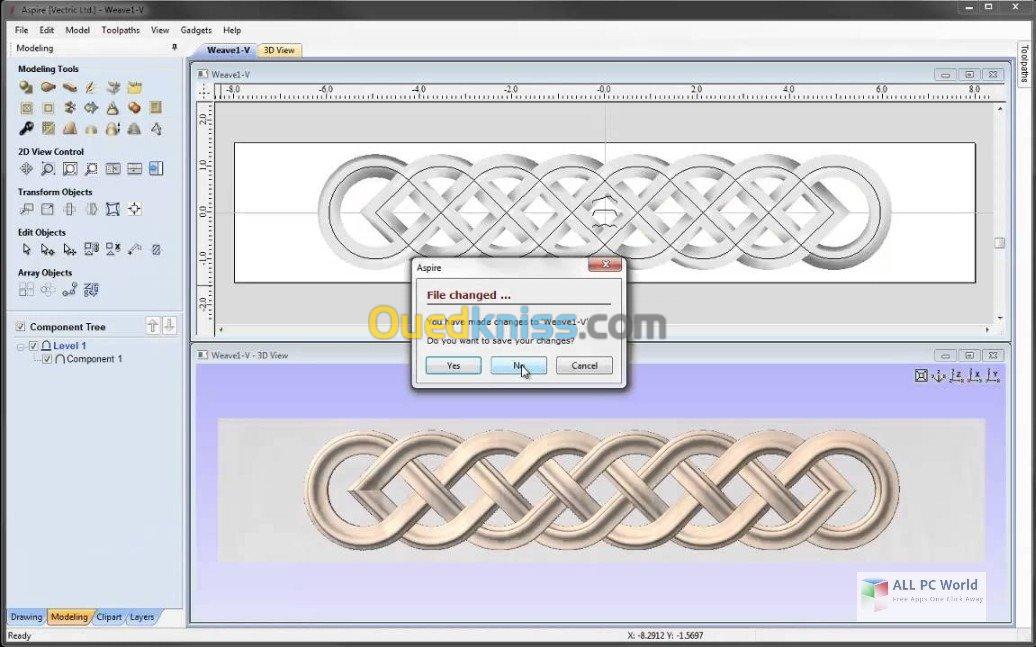1036x647 pixels.
Task: Click the yellow folder import model icon
Action: coord(135,87)
